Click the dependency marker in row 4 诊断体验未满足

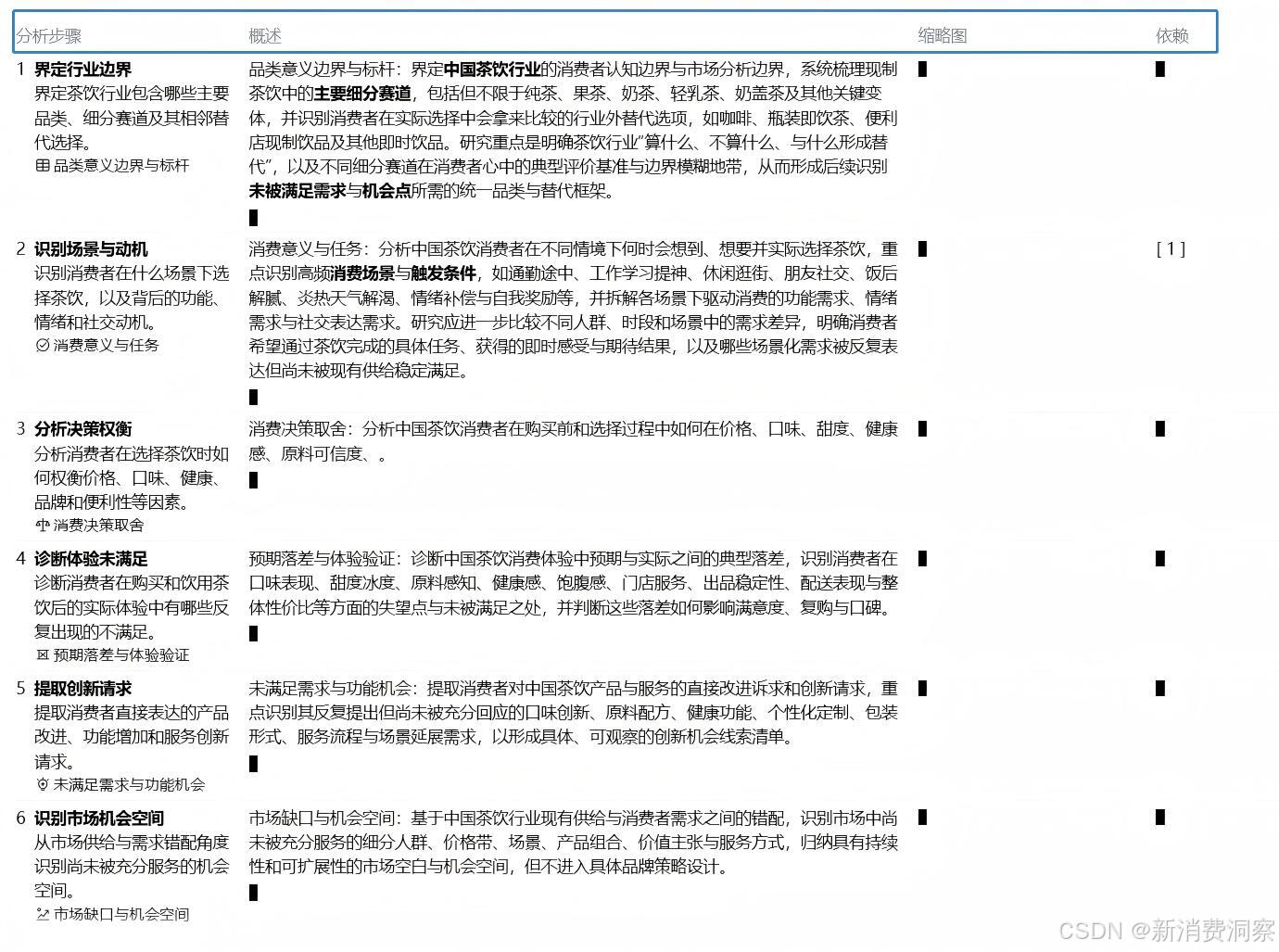click(1160, 558)
